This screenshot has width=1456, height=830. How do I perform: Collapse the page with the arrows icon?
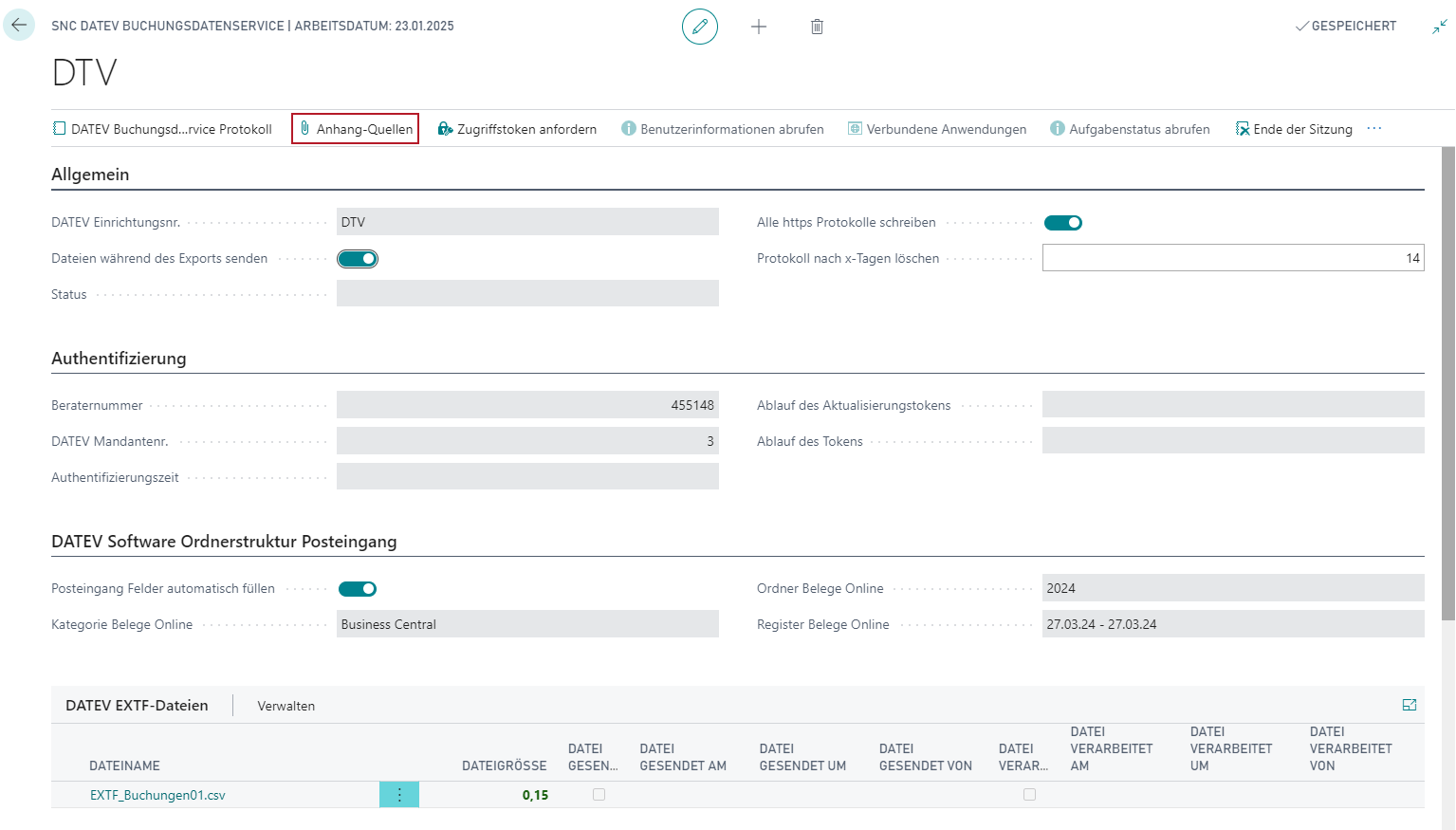(1439, 27)
